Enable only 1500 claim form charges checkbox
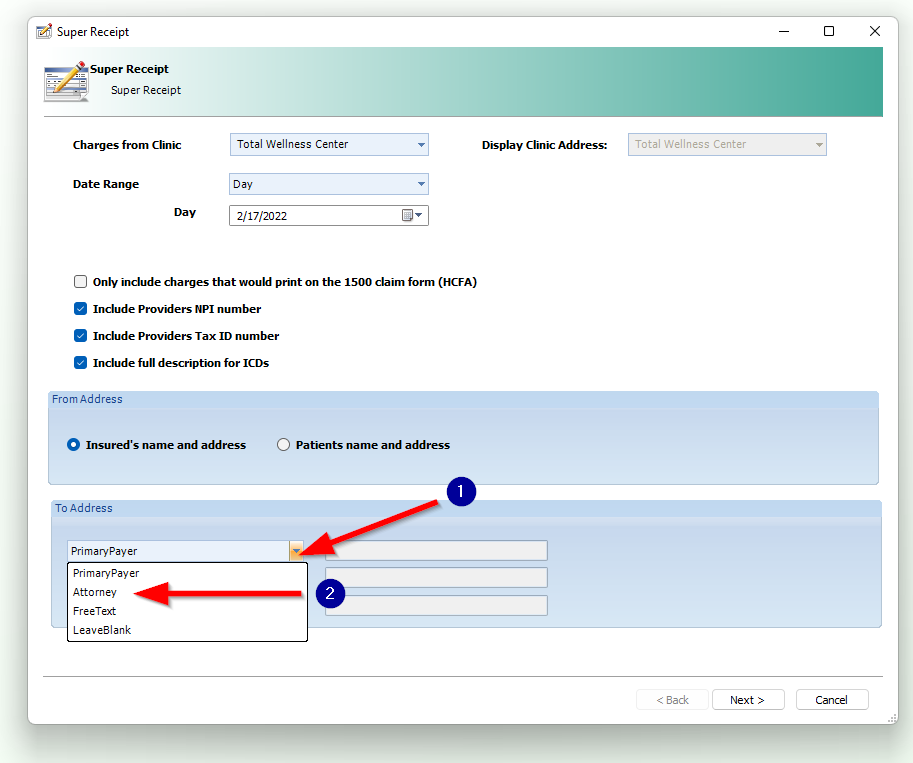Image resolution: width=913 pixels, height=763 pixels. [80, 282]
